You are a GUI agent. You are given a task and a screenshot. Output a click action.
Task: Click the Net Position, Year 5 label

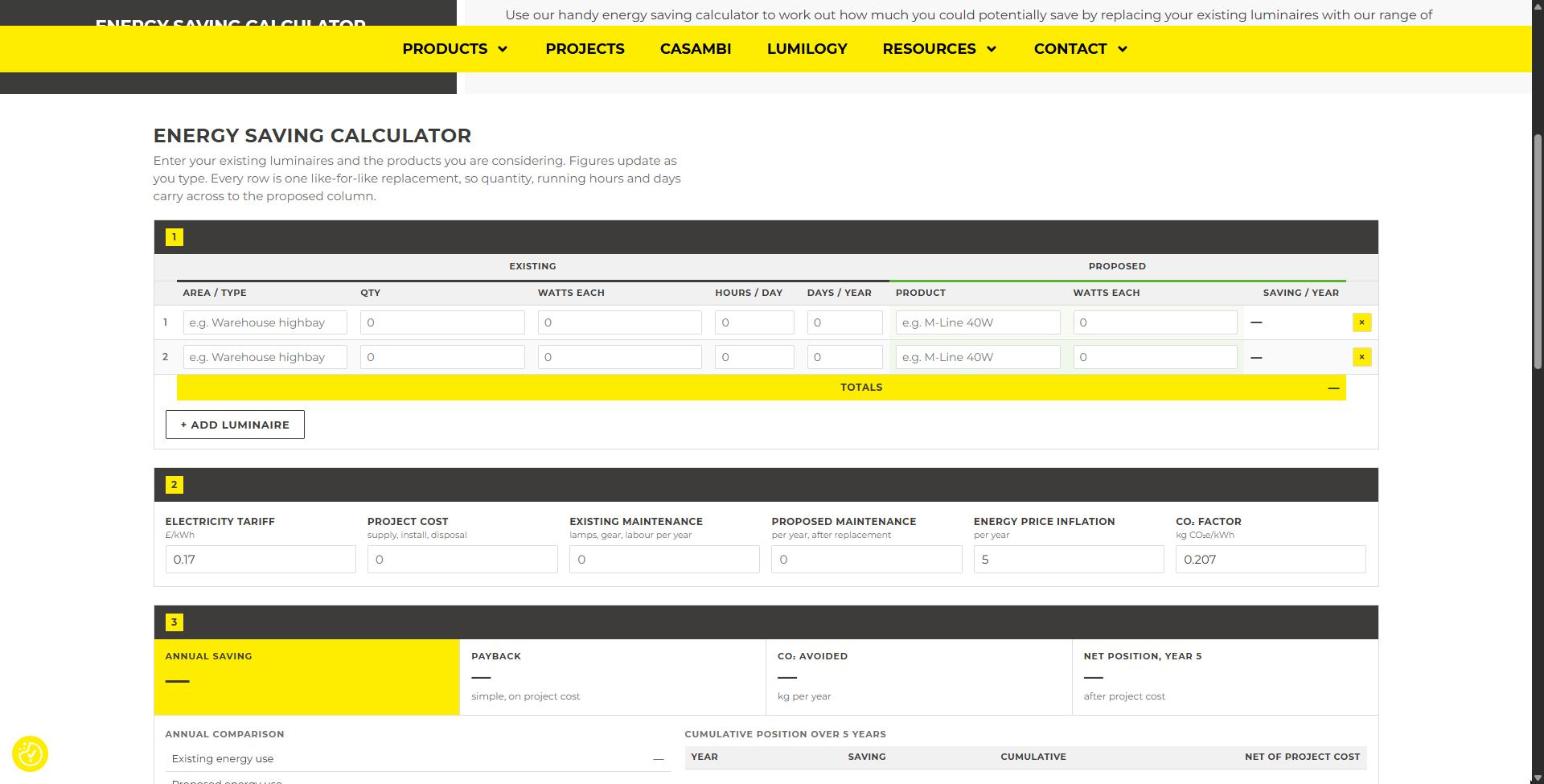tap(1143, 656)
